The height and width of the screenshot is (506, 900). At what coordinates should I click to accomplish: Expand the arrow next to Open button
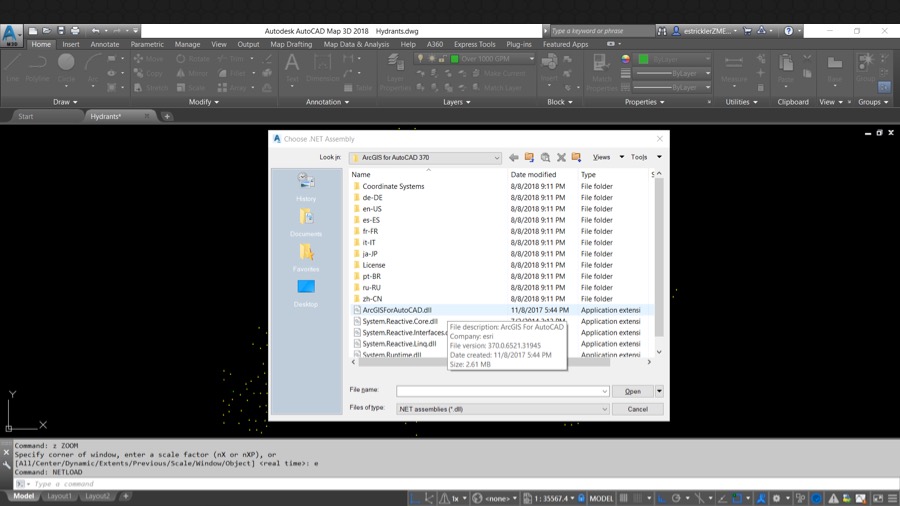659,391
